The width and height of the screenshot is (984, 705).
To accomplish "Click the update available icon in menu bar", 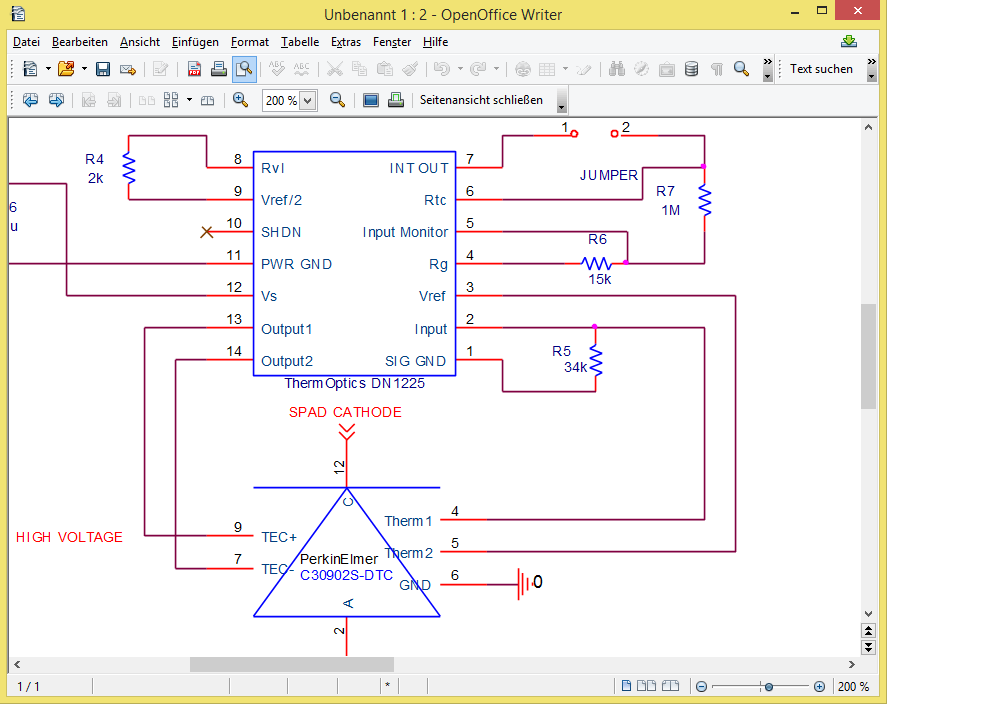I will (849, 42).
